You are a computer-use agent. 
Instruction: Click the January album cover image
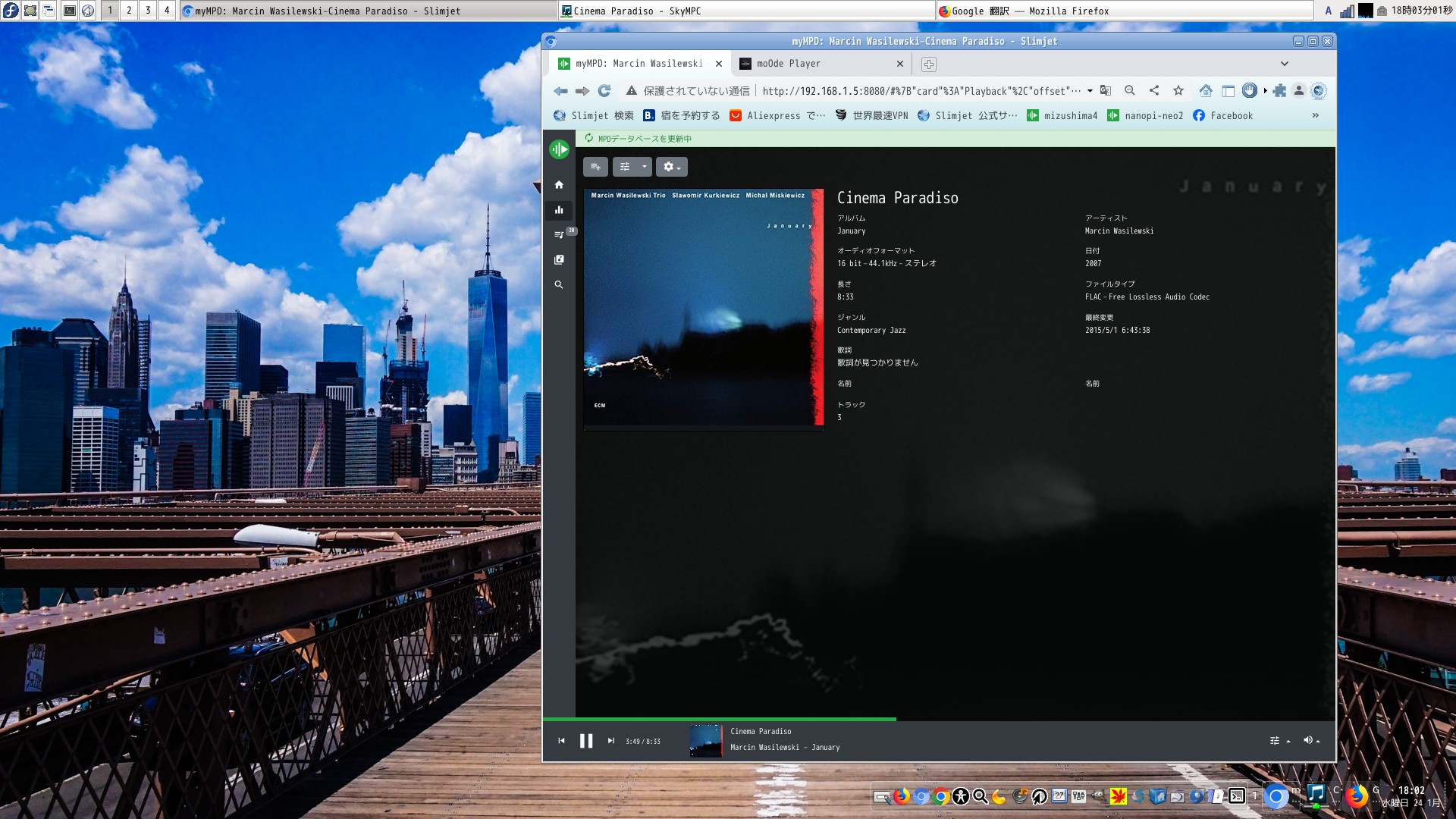tap(703, 308)
